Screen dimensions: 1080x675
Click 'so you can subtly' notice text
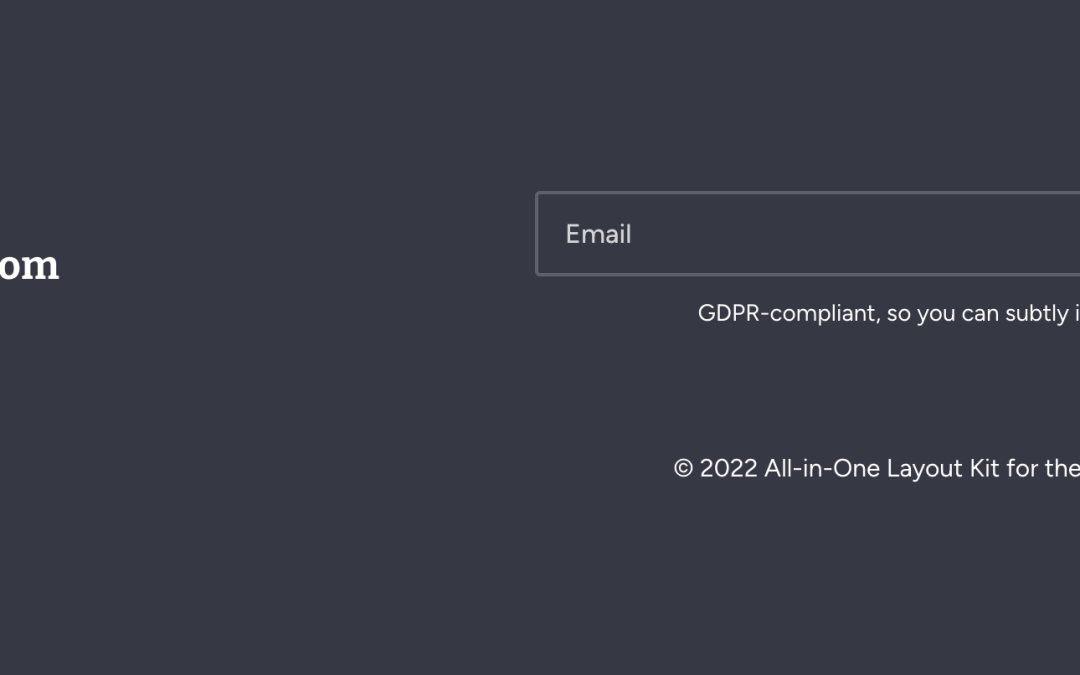(x=977, y=313)
